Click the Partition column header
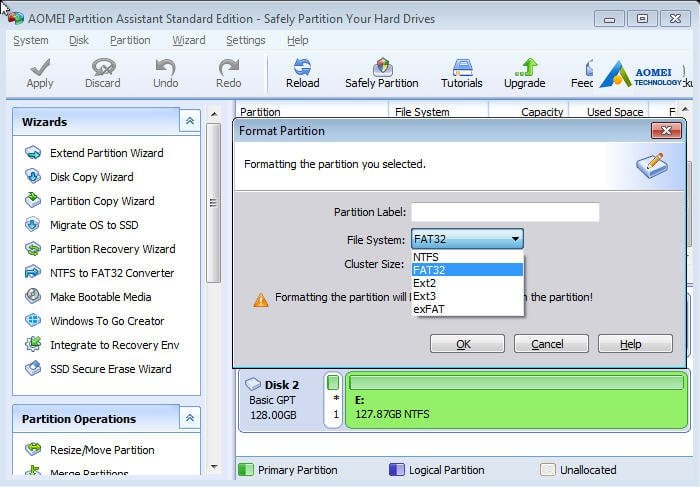Screen dimensions: 700x487 [312, 111]
